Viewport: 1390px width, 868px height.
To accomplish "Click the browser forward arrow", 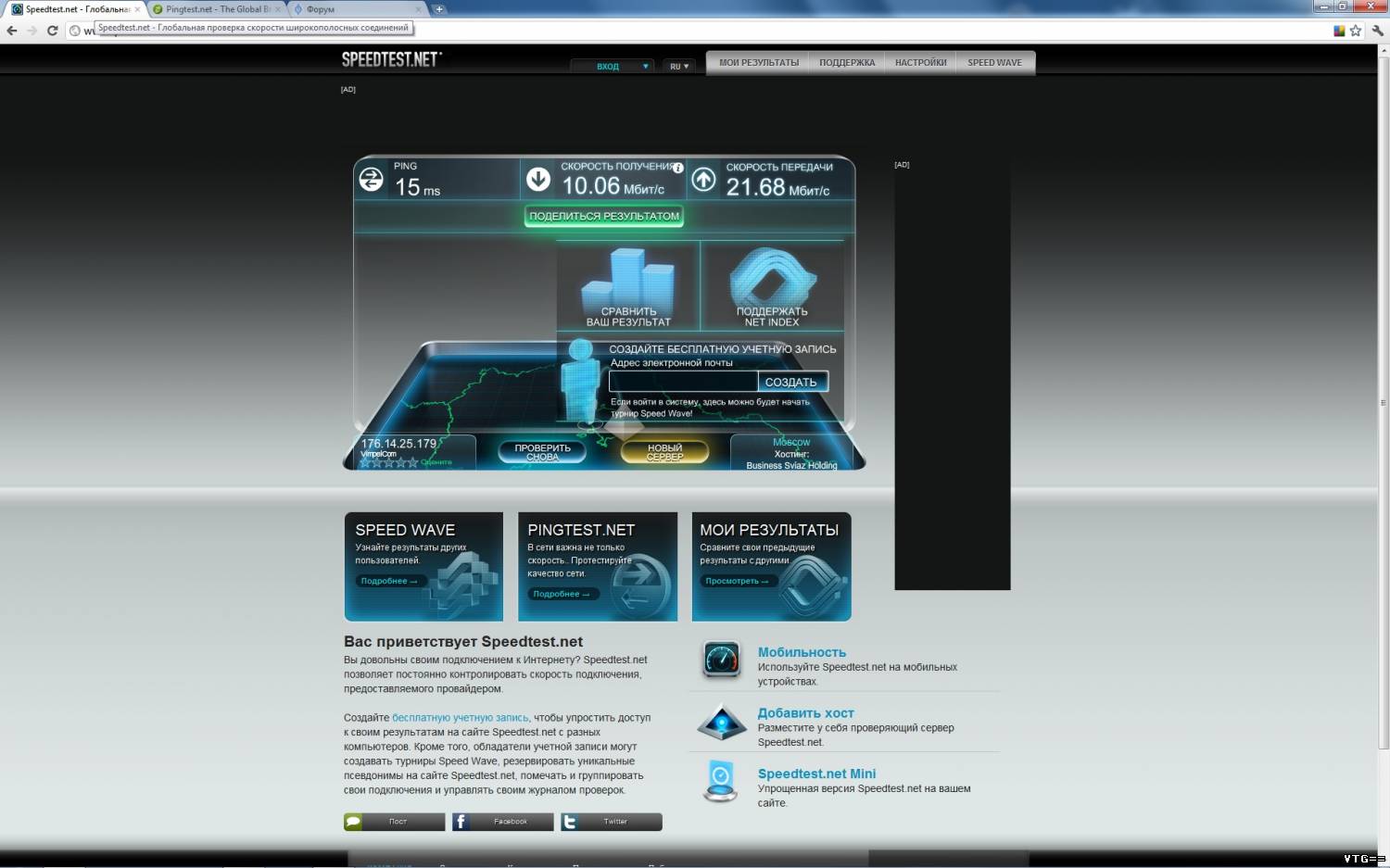I will click(32, 31).
